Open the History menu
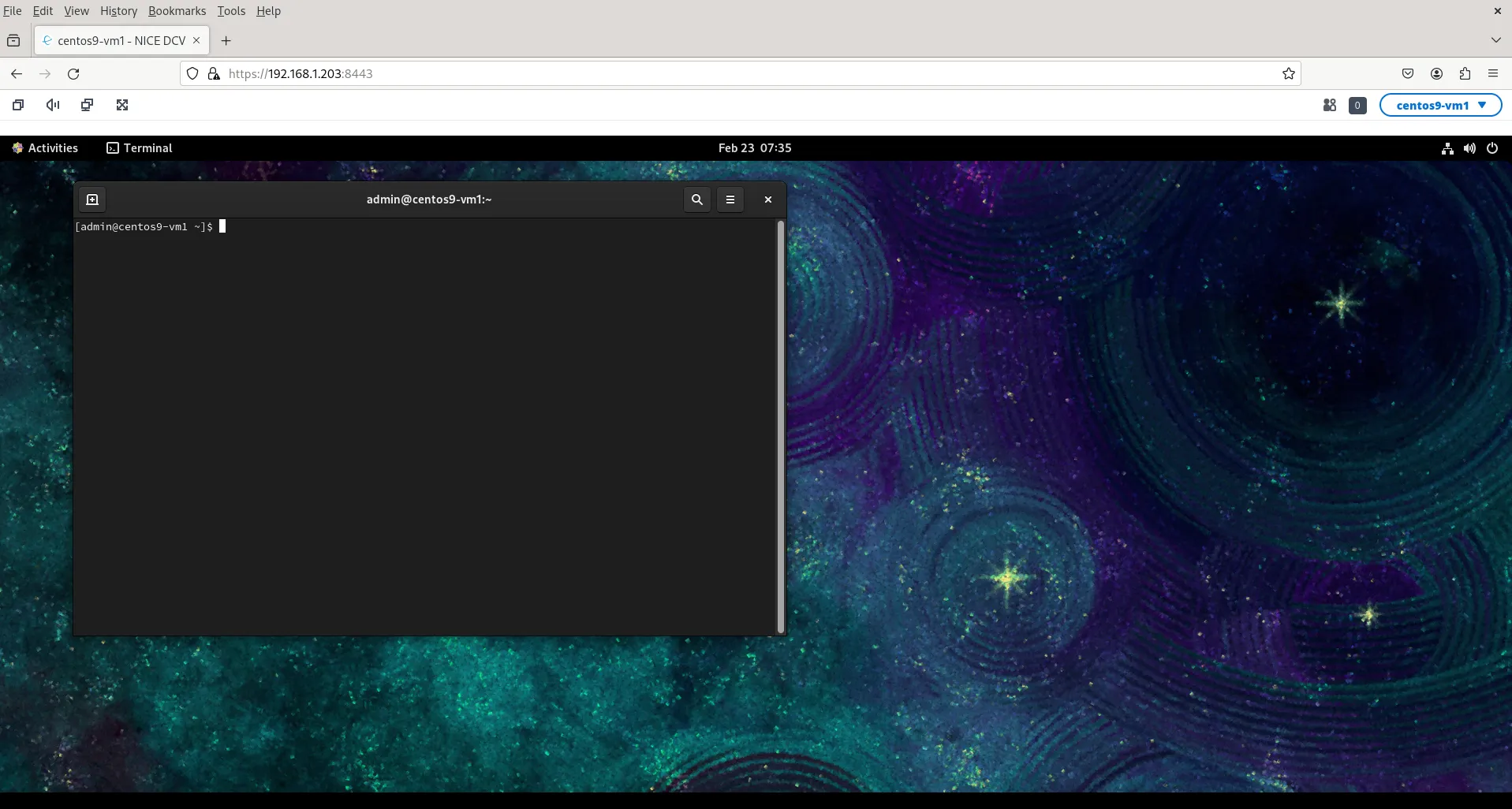This screenshot has width=1512, height=809. click(x=118, y=11)
